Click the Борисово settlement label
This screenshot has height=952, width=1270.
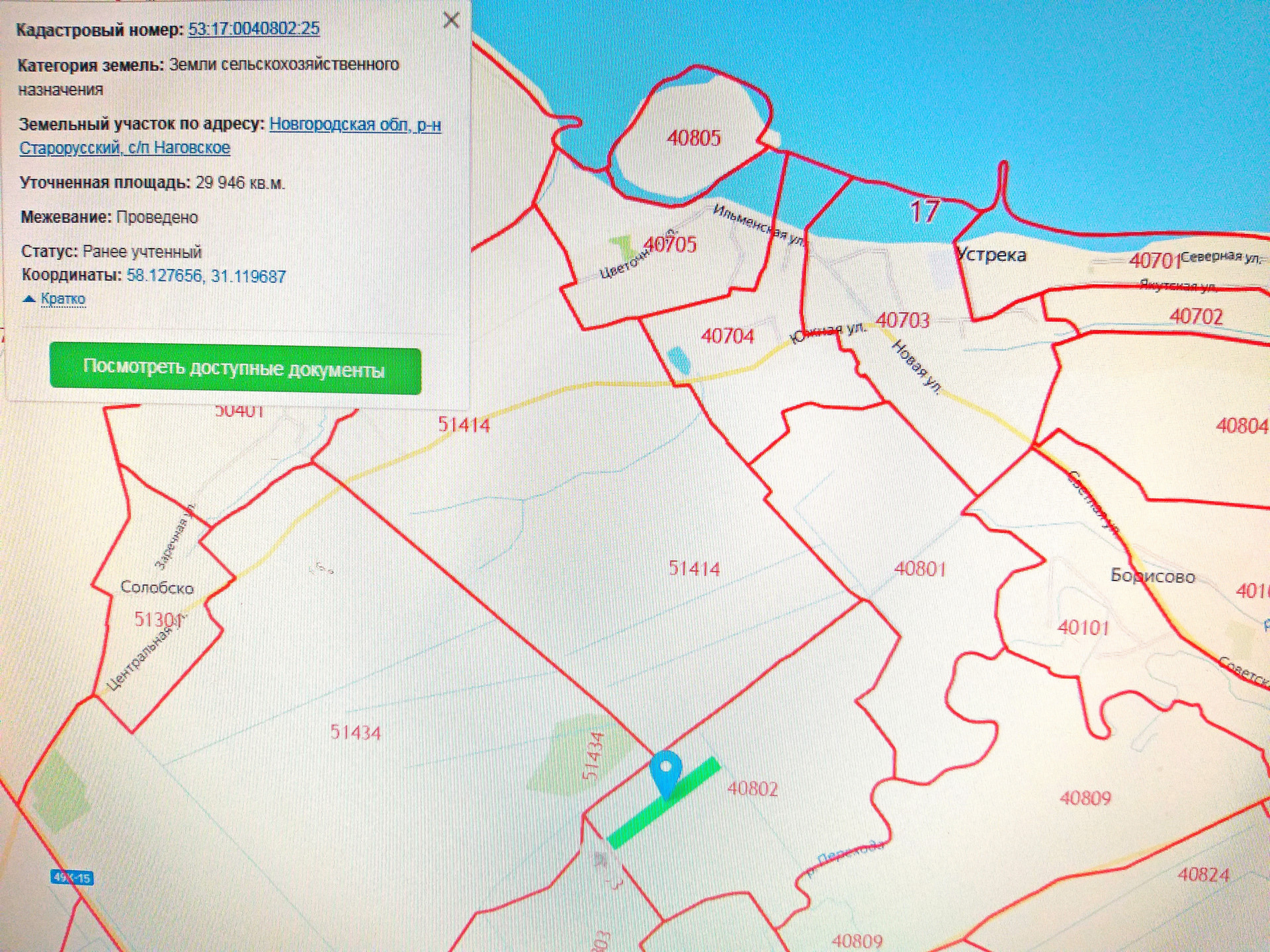(1152, 576)
